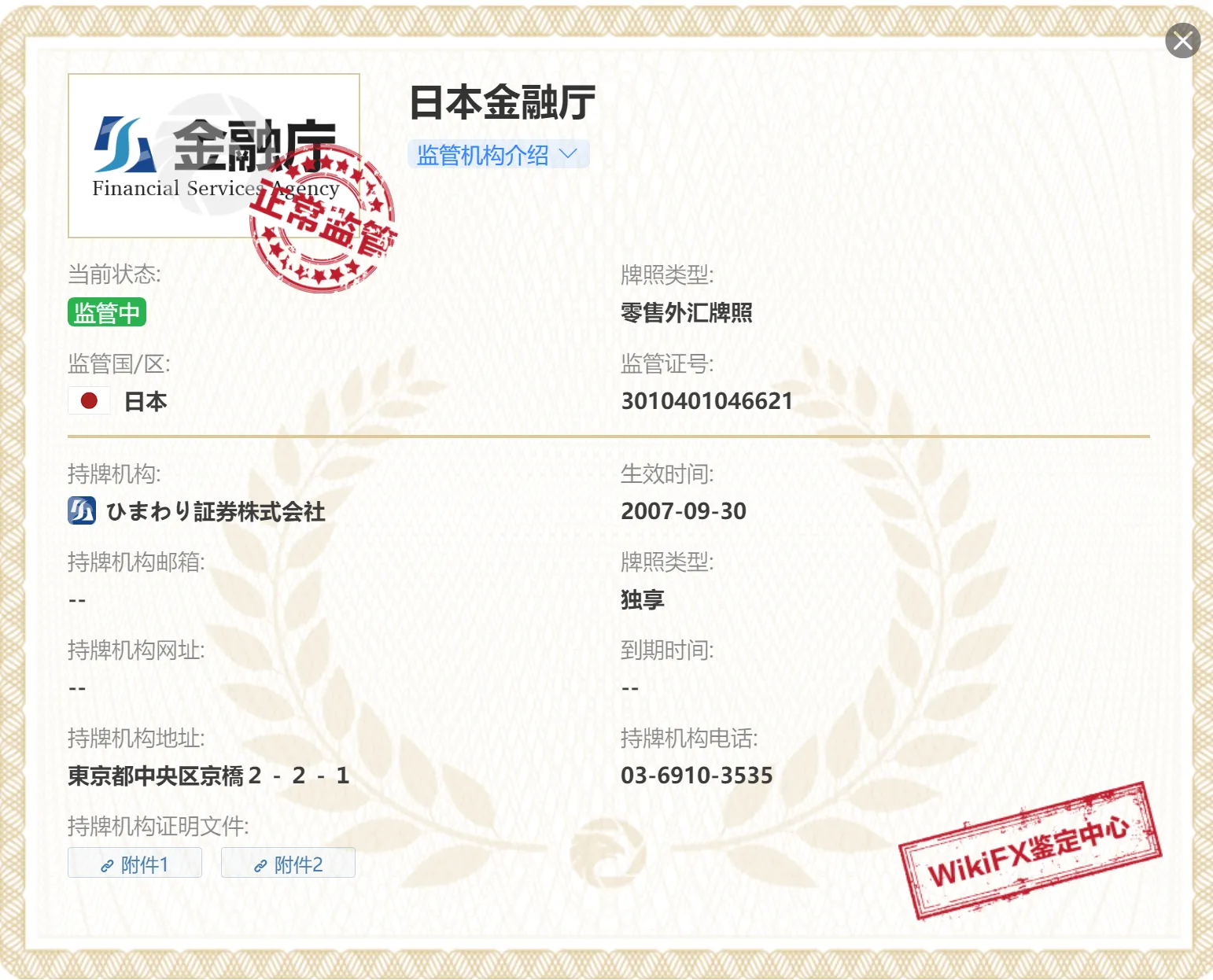
Task: Click the 零售外汇牌照 license type text
Action: (686, 313)
